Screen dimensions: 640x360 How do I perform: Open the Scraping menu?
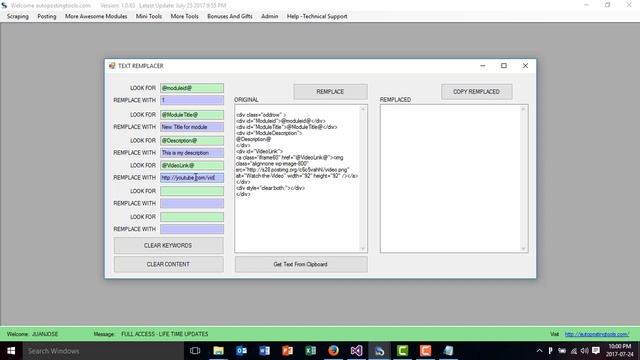click(x=18, y=16)
